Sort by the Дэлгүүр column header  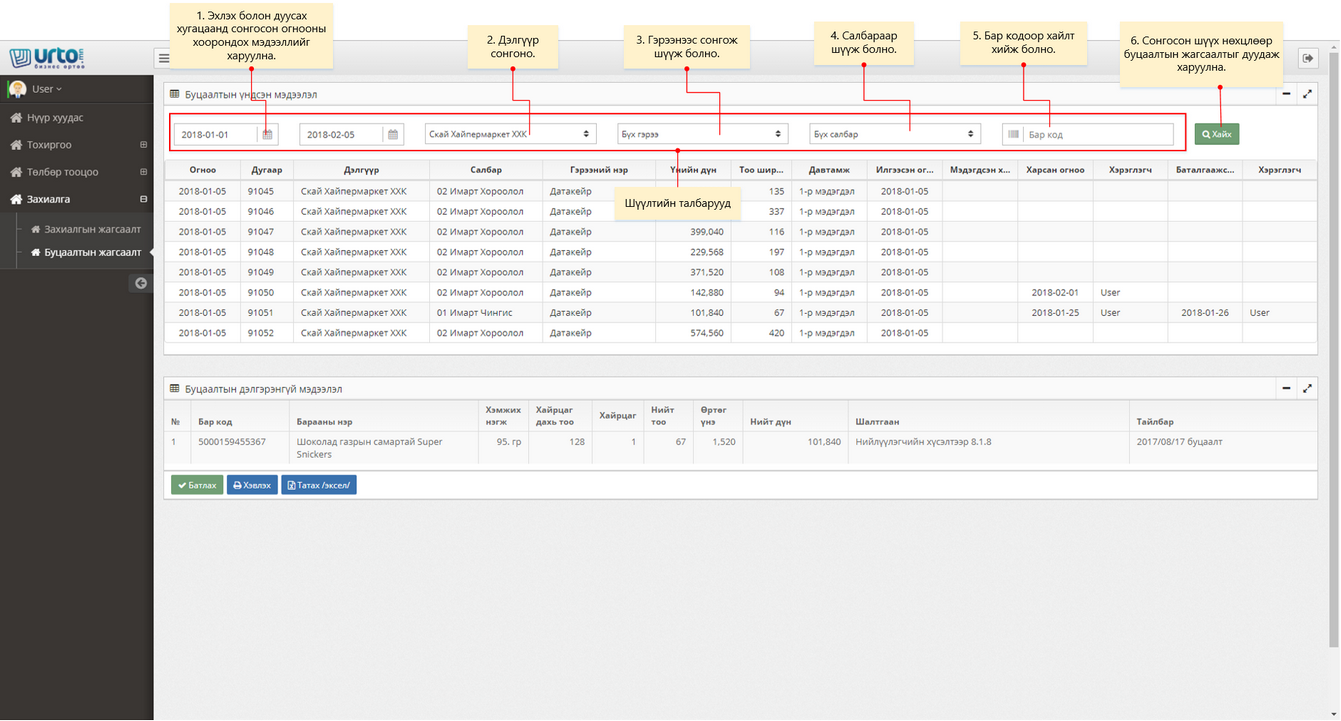[361, 170]
